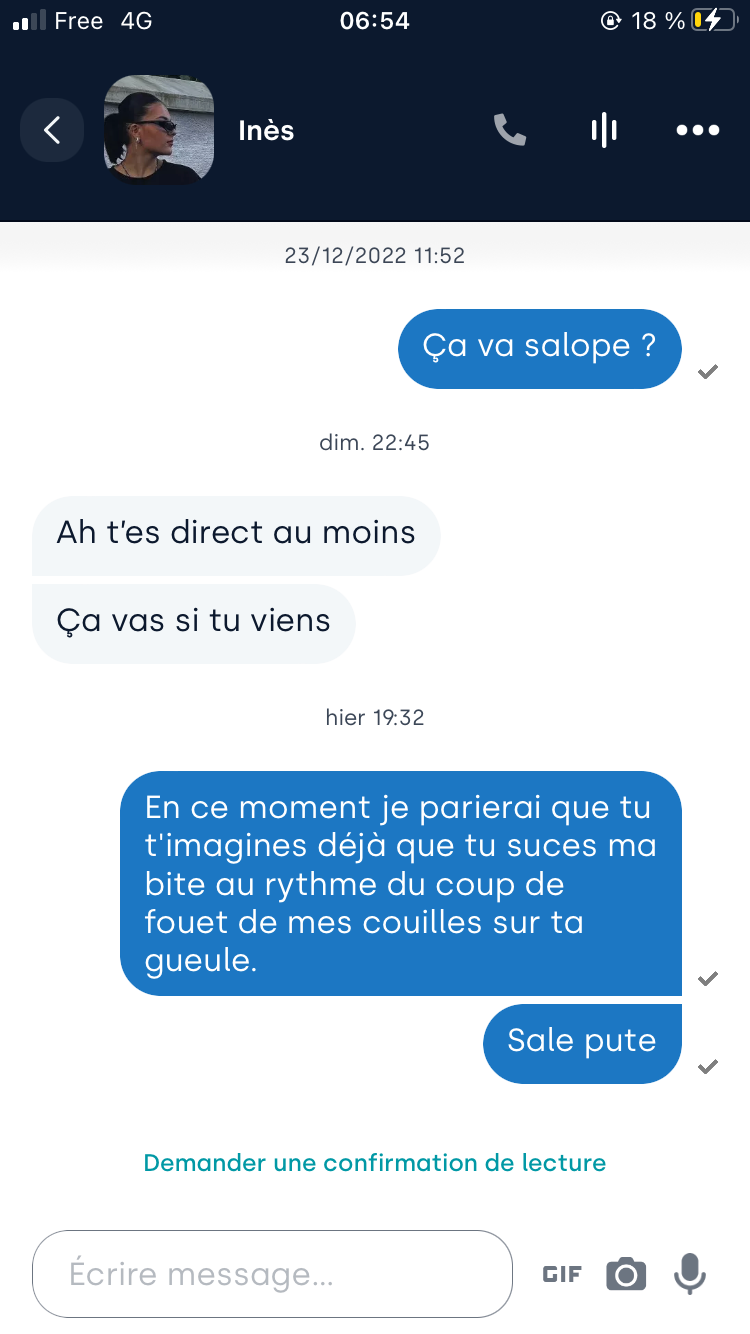Tap the battery indicator in status bar
750x1334 pixels.
(x=718, y=21)
